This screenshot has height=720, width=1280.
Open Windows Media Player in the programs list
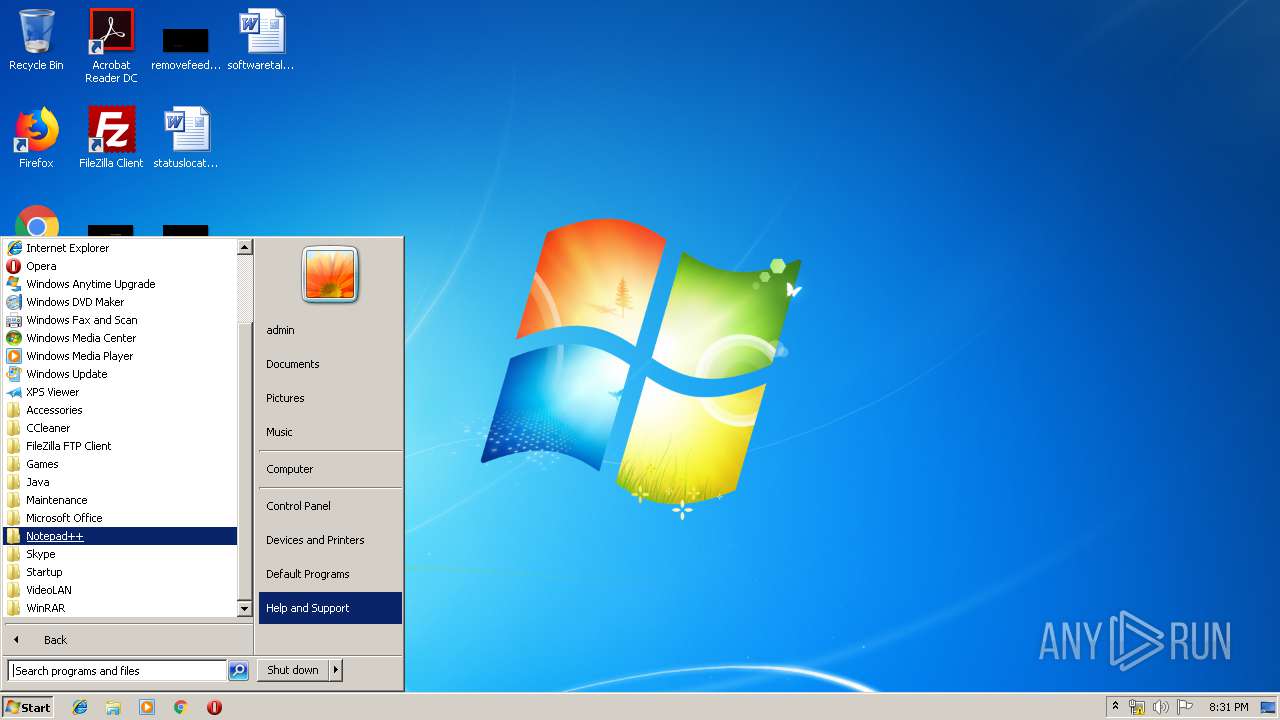[x=120, y=356]
